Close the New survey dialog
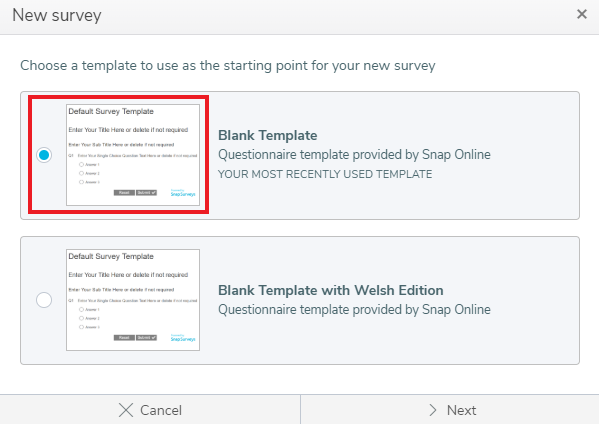The image size is (599, 424). point(581,15)
